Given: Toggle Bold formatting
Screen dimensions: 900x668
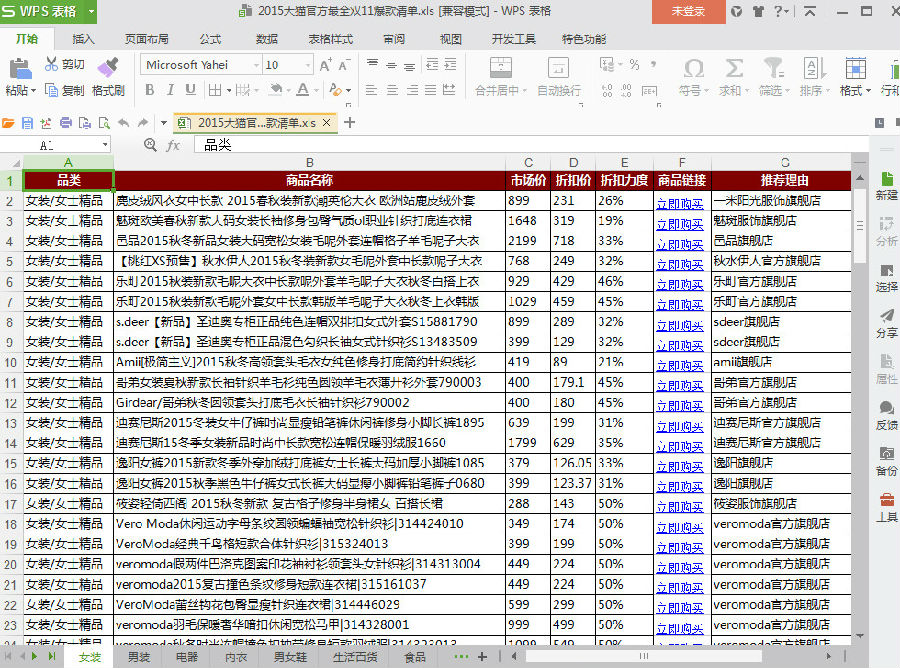Looking at the screenshot, I should tap(150, 90).
